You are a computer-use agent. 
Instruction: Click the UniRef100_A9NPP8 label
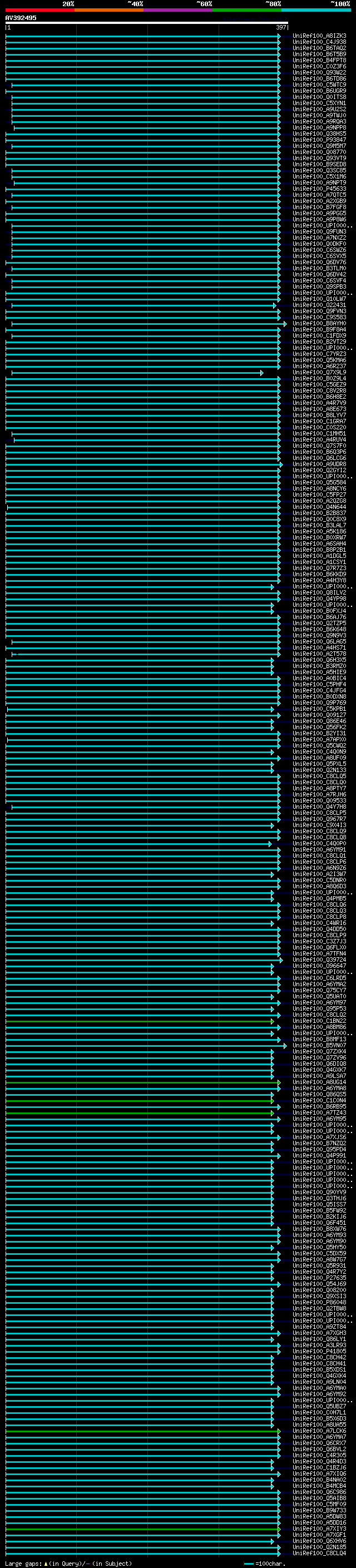click(x=319, y=128)
